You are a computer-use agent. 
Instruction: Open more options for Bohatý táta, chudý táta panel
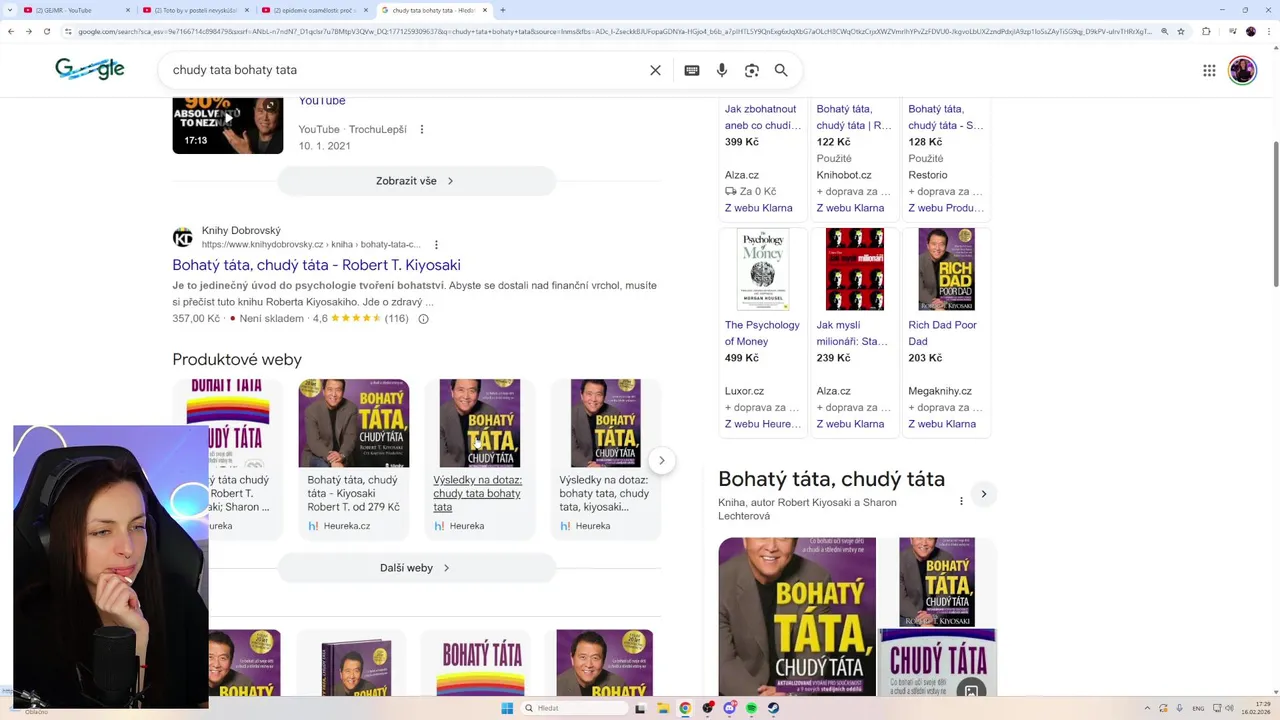[x=961, y=501]
